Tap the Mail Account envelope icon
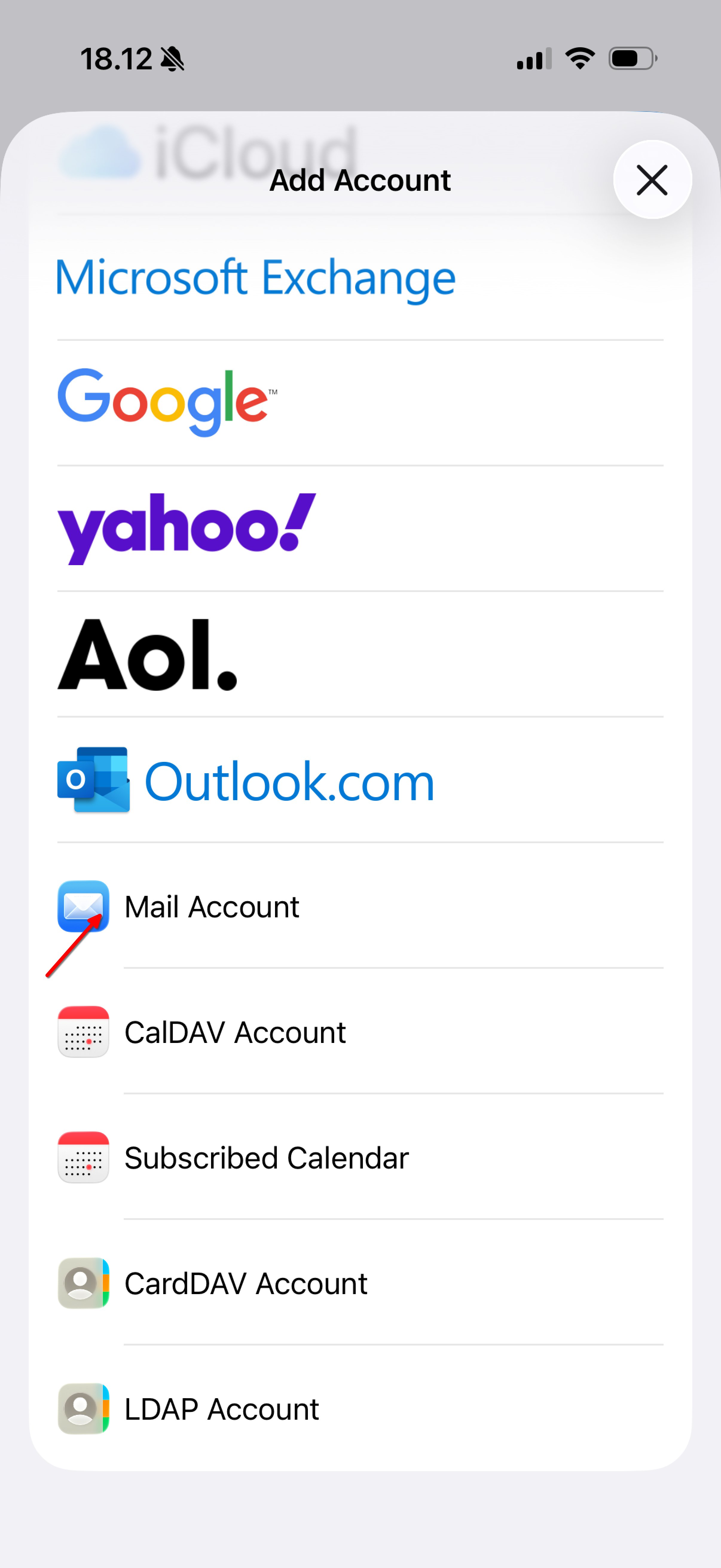Viewport: 721px width, 1568px height. [83, 906]
